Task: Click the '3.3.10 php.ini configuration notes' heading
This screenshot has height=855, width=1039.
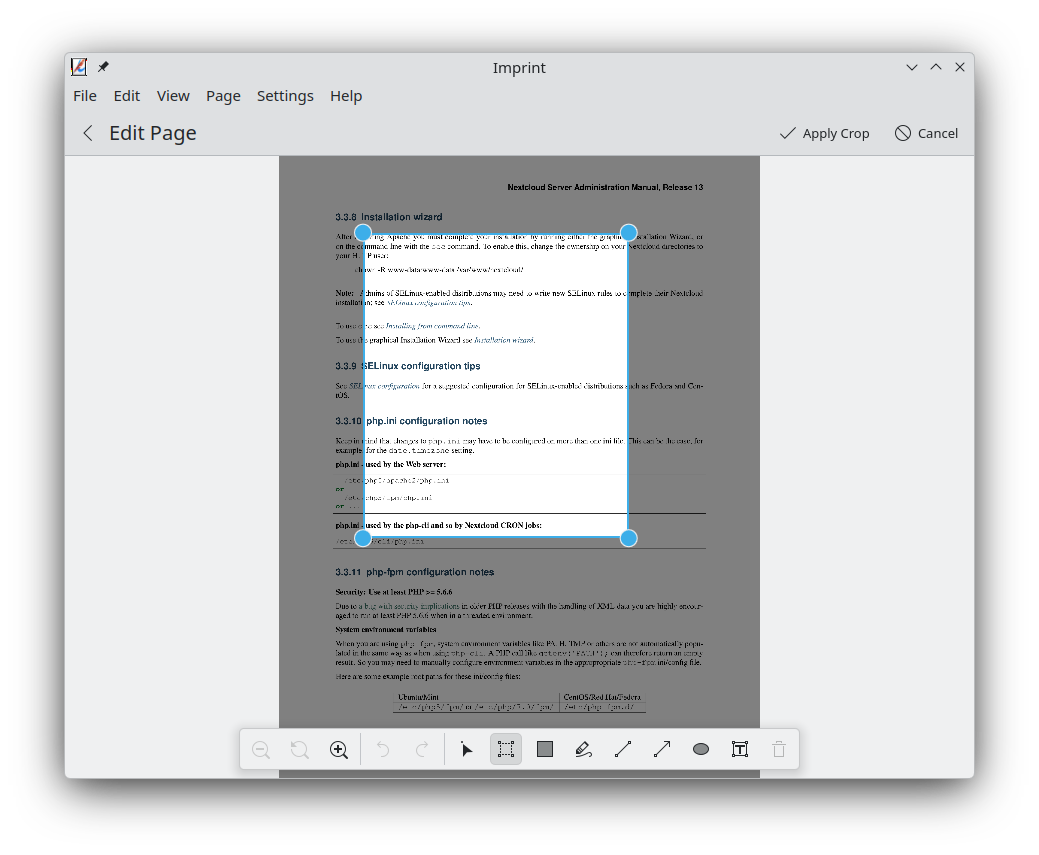Action: coord(411,421)
